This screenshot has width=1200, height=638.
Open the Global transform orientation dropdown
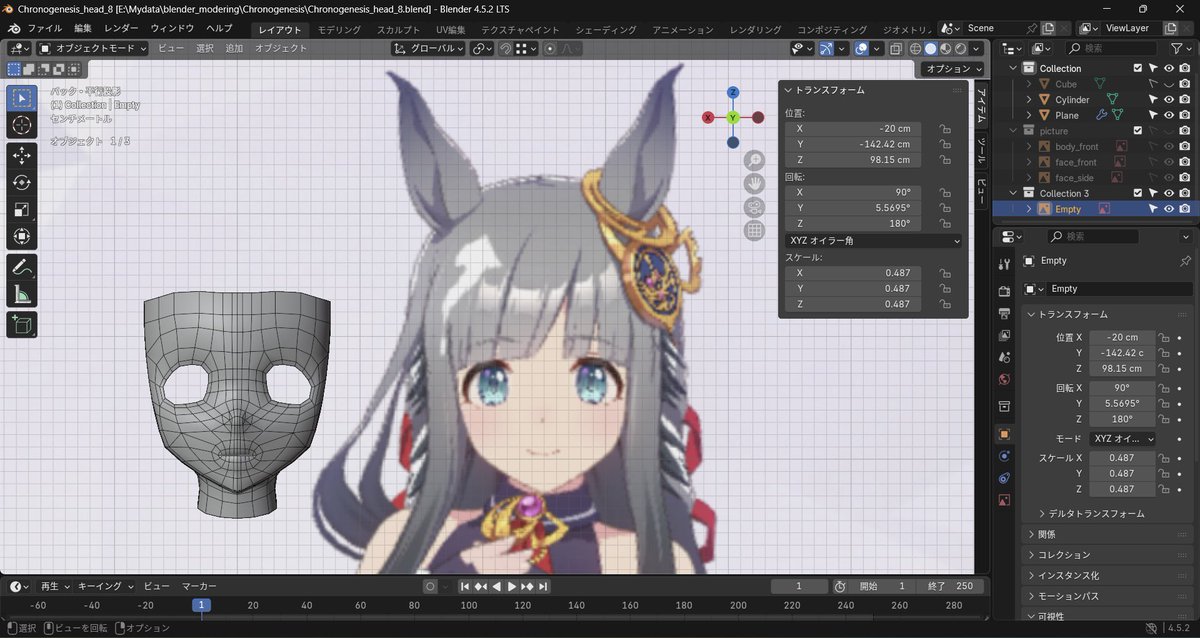pos(429,48)
